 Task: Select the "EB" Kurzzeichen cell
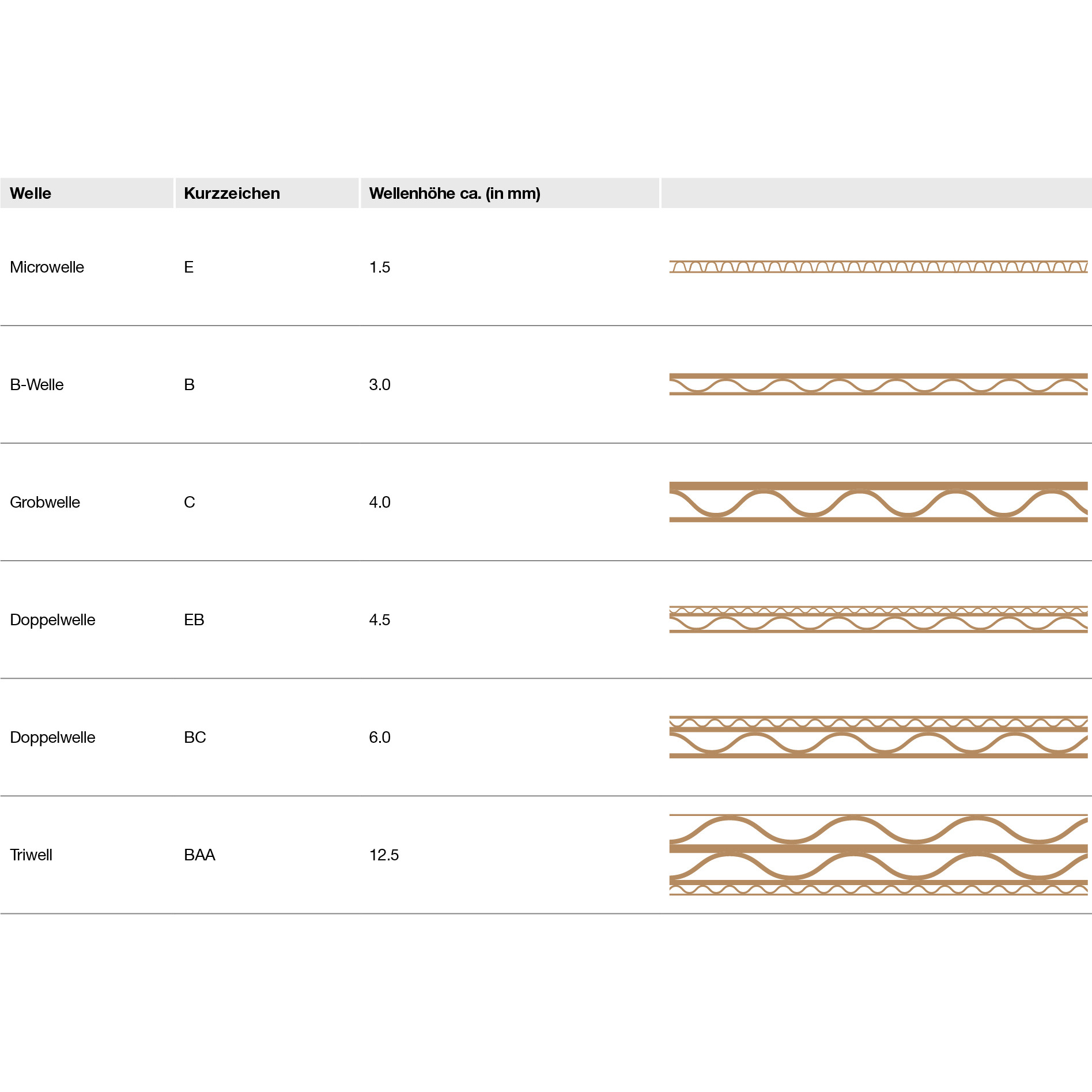tap(194, 620)
